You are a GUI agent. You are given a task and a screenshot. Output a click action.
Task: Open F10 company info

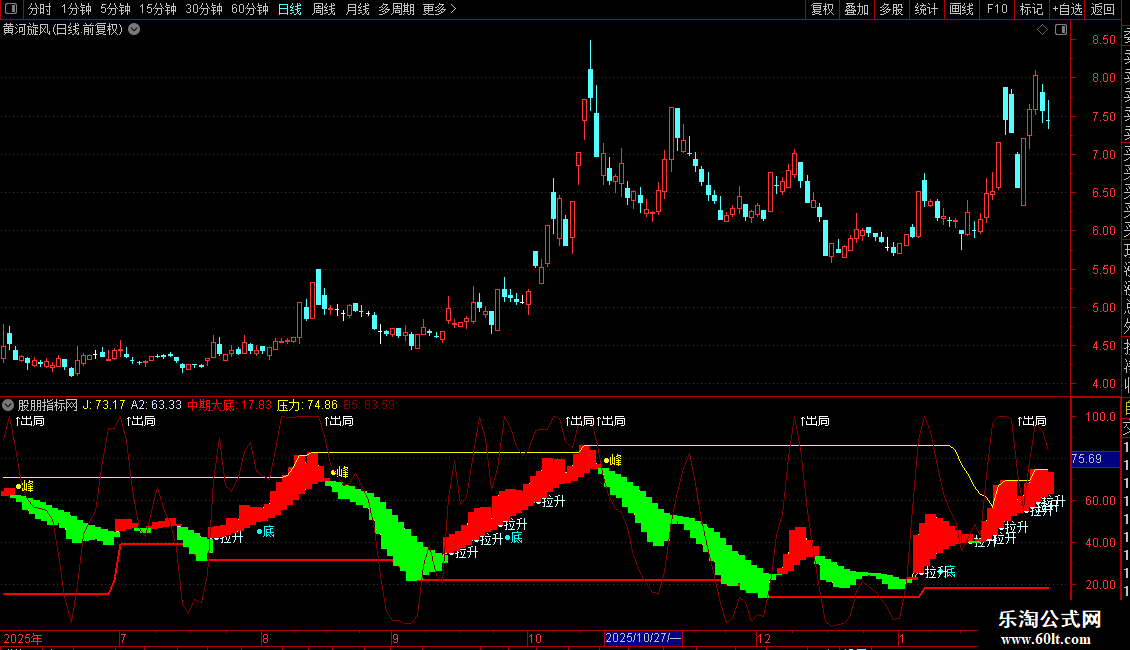pyautogui.click(x=997, y=9)
